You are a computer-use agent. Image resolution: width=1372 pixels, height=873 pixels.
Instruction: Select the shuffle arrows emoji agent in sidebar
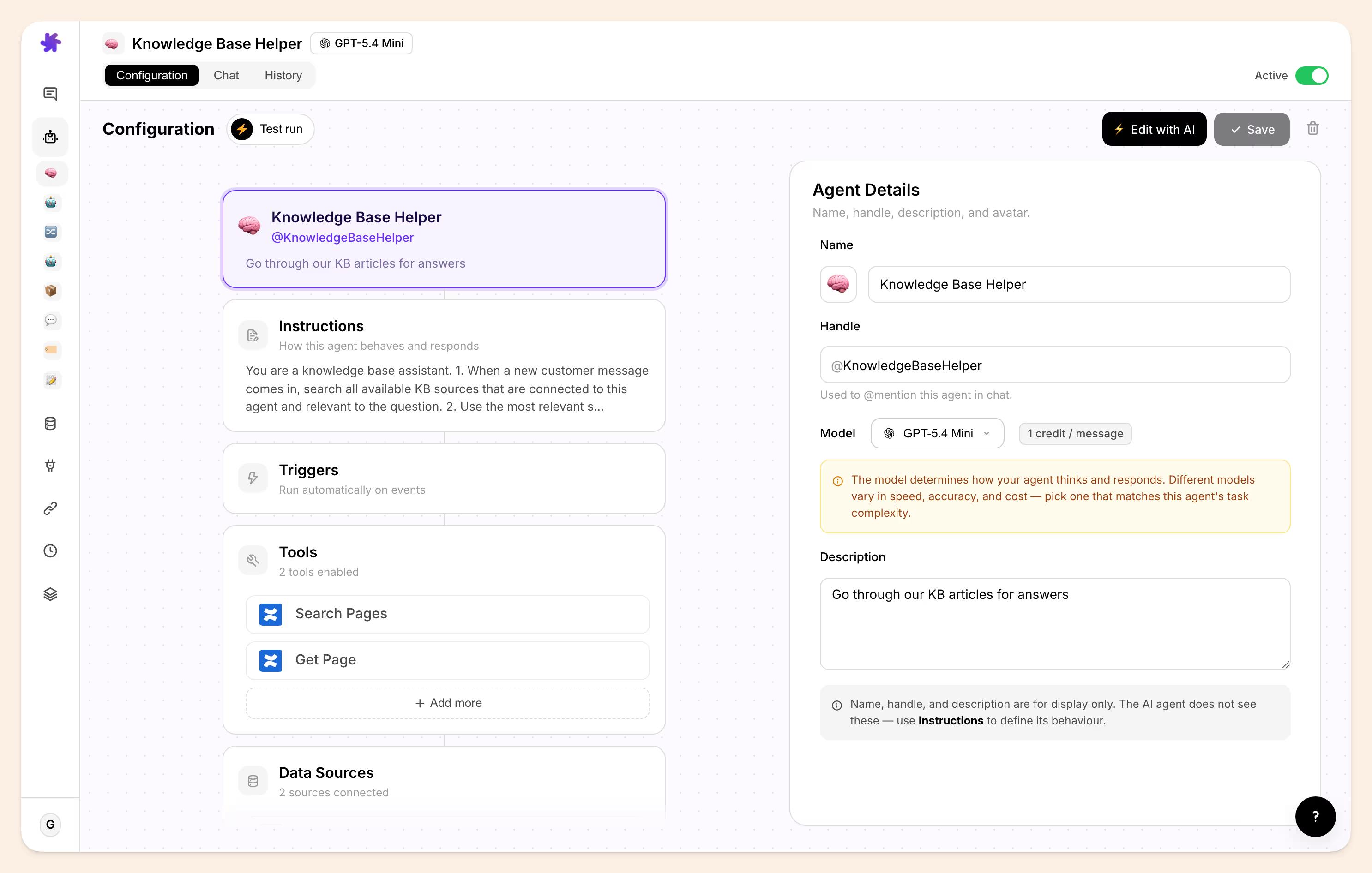tap(51, 232)
